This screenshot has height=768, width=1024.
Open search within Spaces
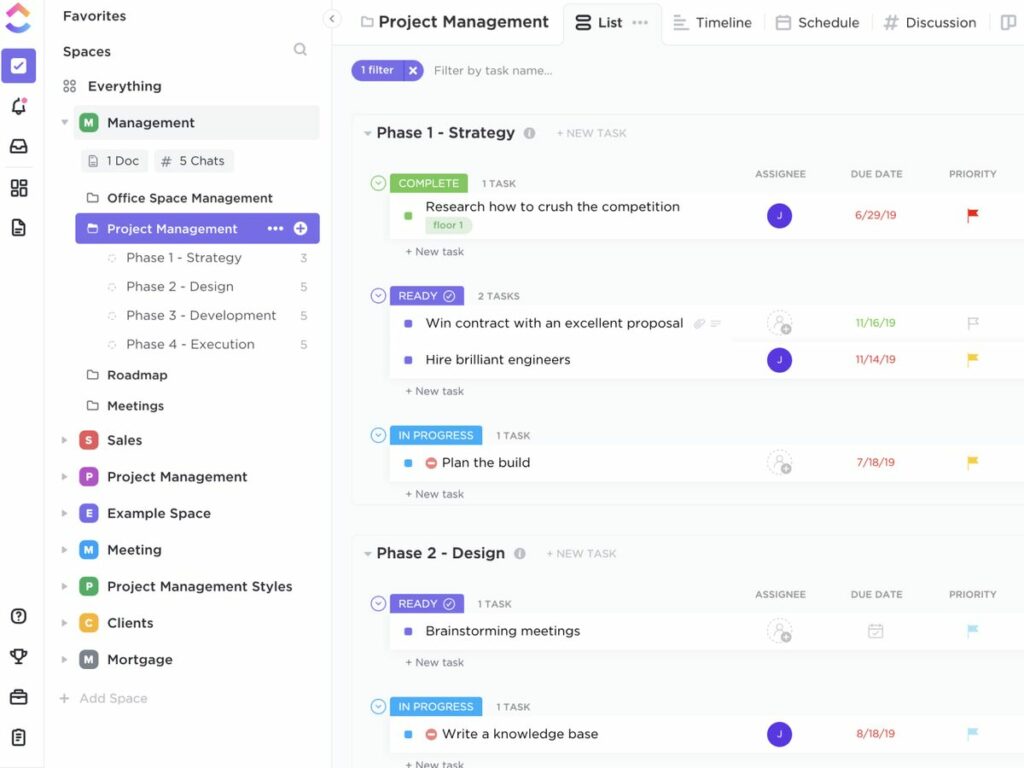click(300, 51)
